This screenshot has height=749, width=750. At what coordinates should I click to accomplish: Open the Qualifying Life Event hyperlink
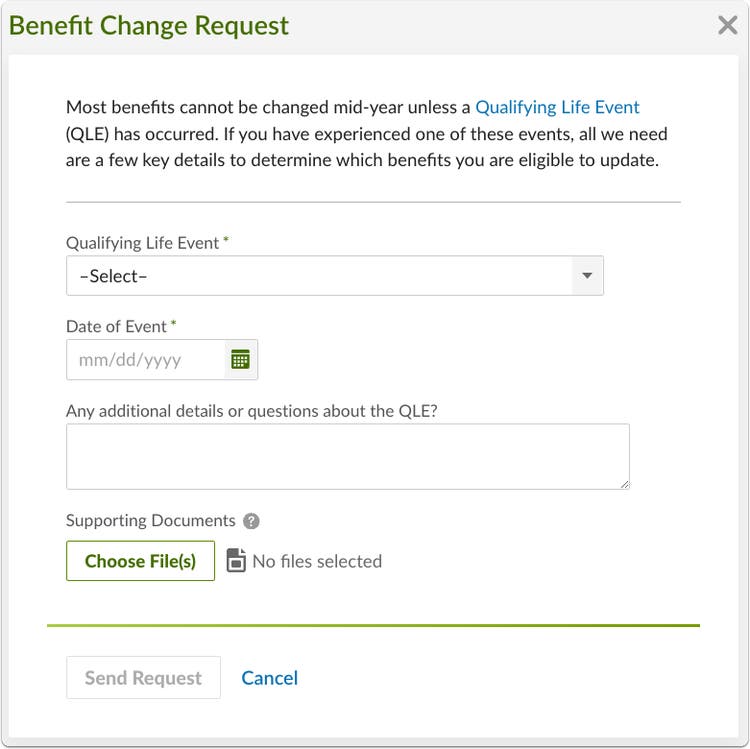tap(557, 108)
